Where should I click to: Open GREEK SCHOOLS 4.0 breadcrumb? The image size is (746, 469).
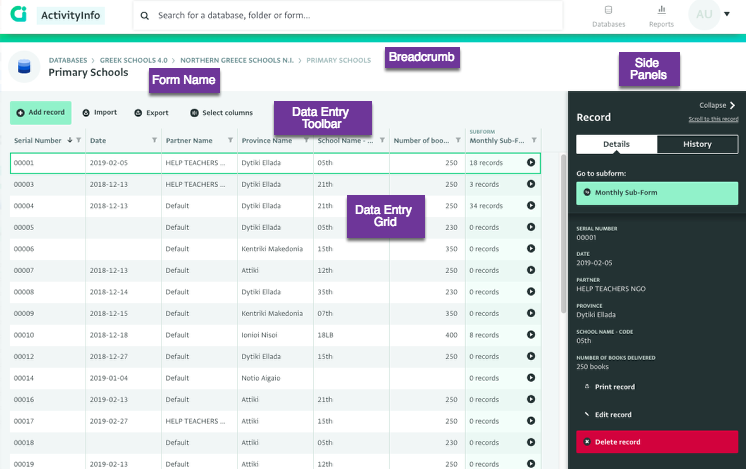click(134, 60)
